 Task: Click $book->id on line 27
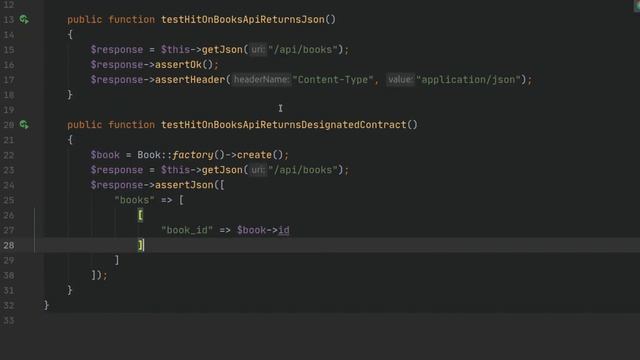[x=263, y=230]
